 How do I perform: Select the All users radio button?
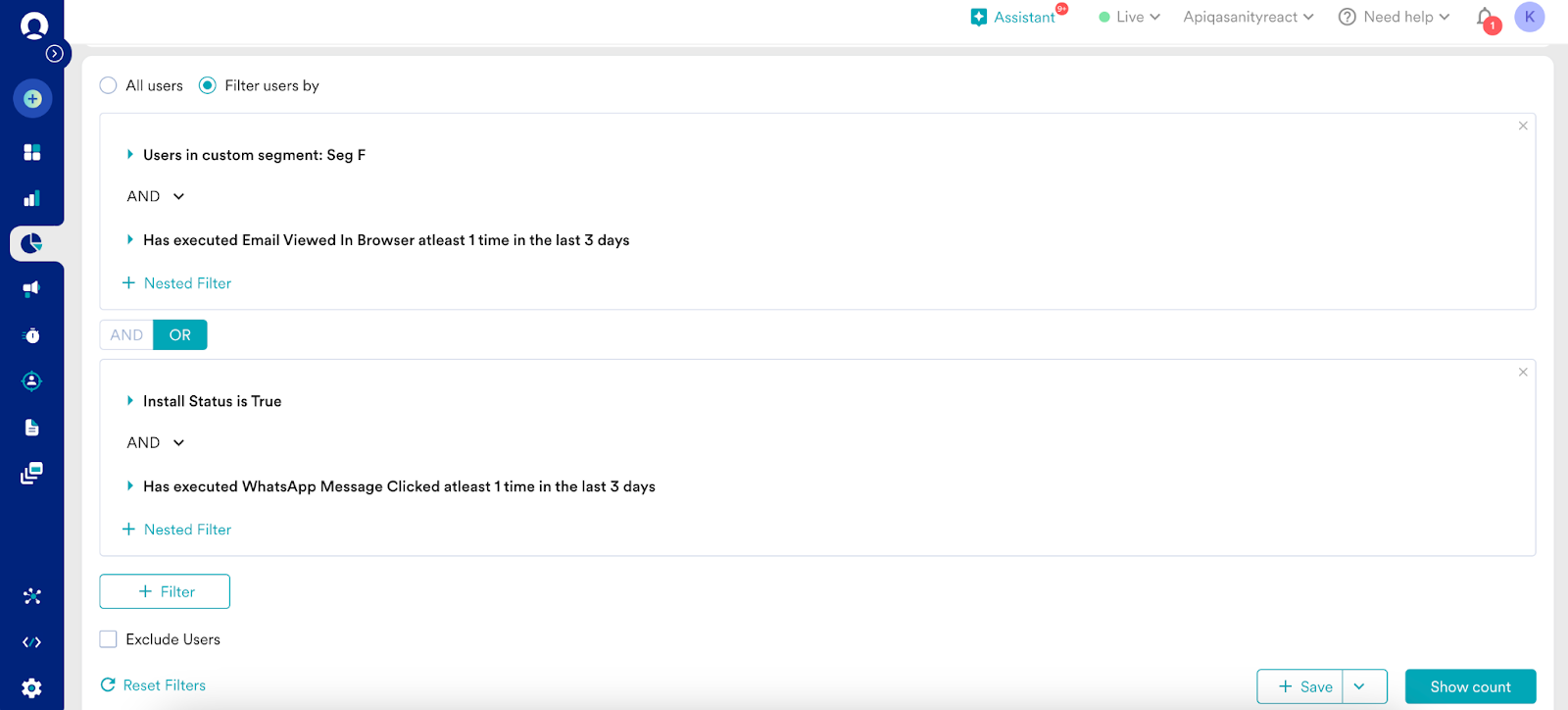109,85
